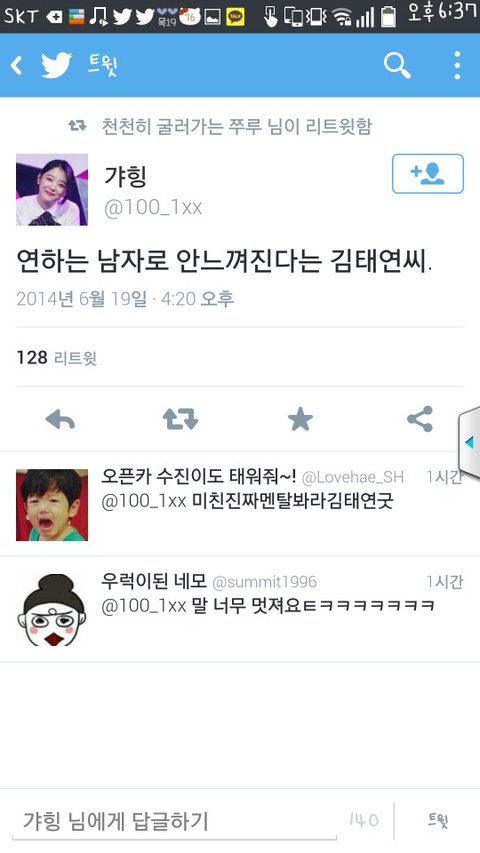Tap the 트윗 send button

click(438, 820)
